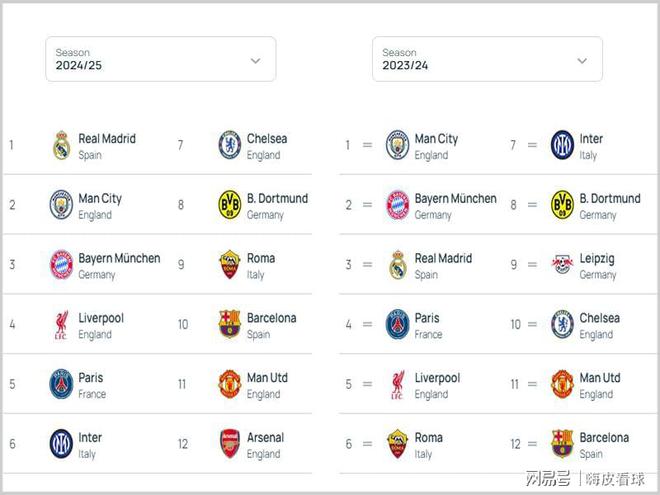
Task: Click the Bayern München crest in 2023/24 list
Action: tap(398, 205)
